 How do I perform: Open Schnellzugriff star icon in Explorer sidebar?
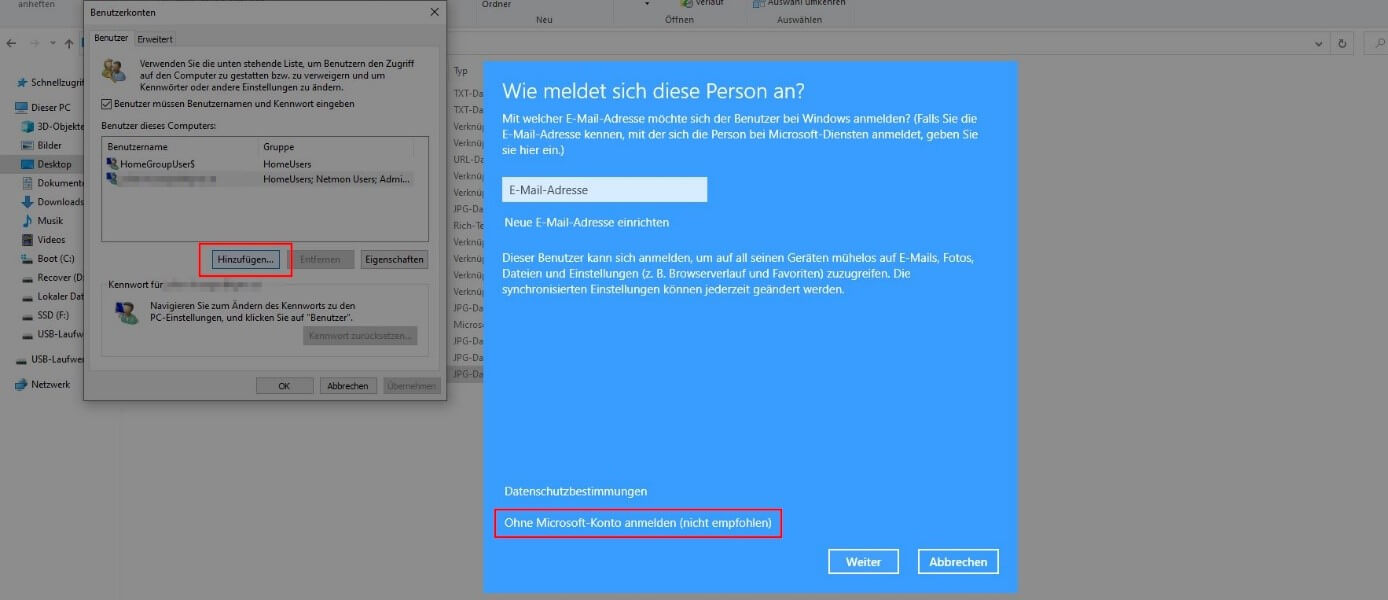tap(21, 83)
